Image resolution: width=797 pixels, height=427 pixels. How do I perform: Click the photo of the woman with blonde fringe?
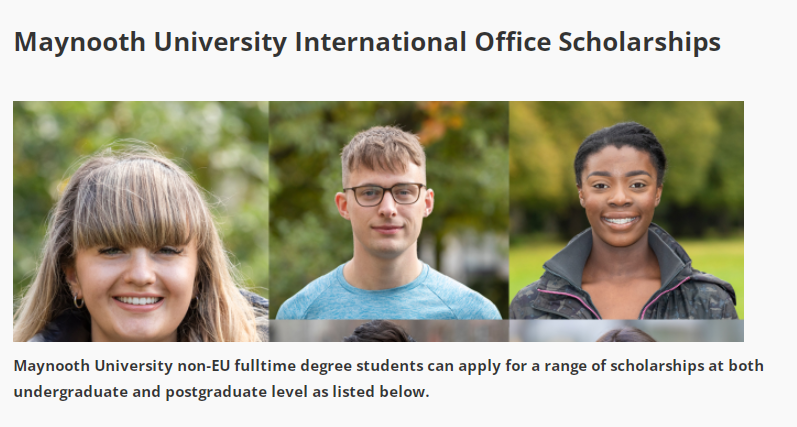pyautogui.click(x=141, y=221)
